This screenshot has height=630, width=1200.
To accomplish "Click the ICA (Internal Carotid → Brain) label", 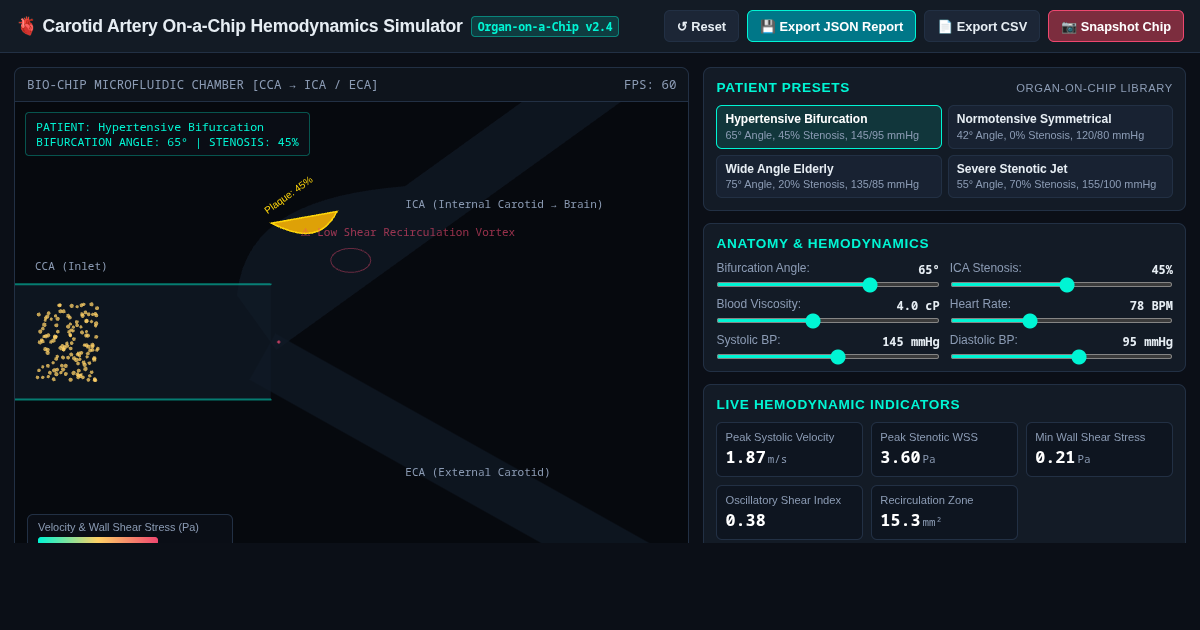I will pos(504,204).
